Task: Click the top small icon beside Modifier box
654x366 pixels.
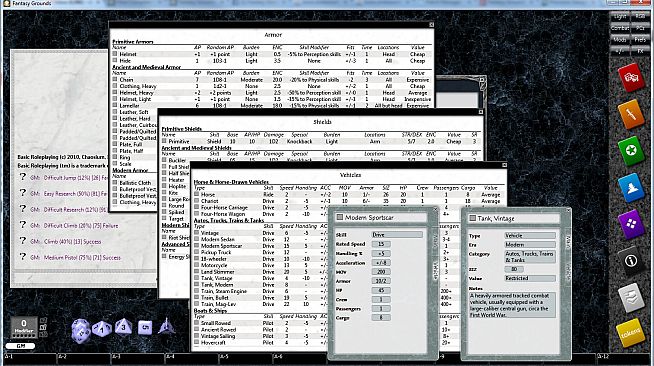Action: click(x=43, y=321)
